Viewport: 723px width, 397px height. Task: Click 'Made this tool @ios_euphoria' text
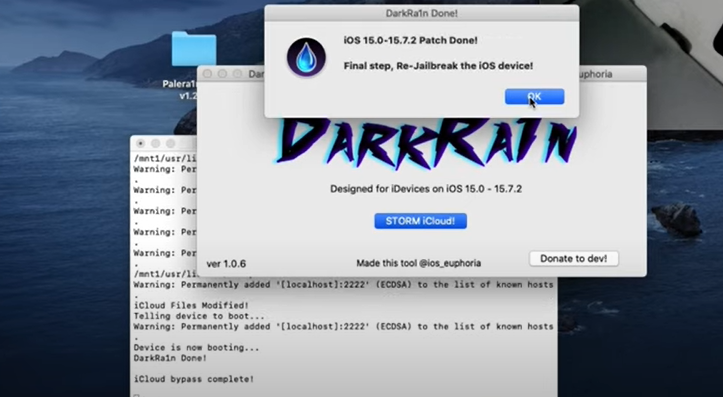click(418, 263)
